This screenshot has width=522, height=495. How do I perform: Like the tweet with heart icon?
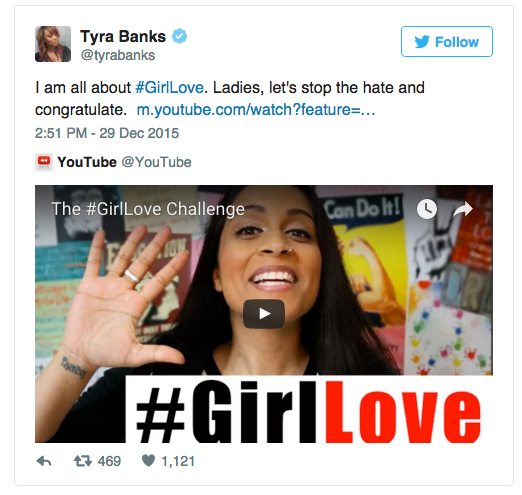pos(148,461)
